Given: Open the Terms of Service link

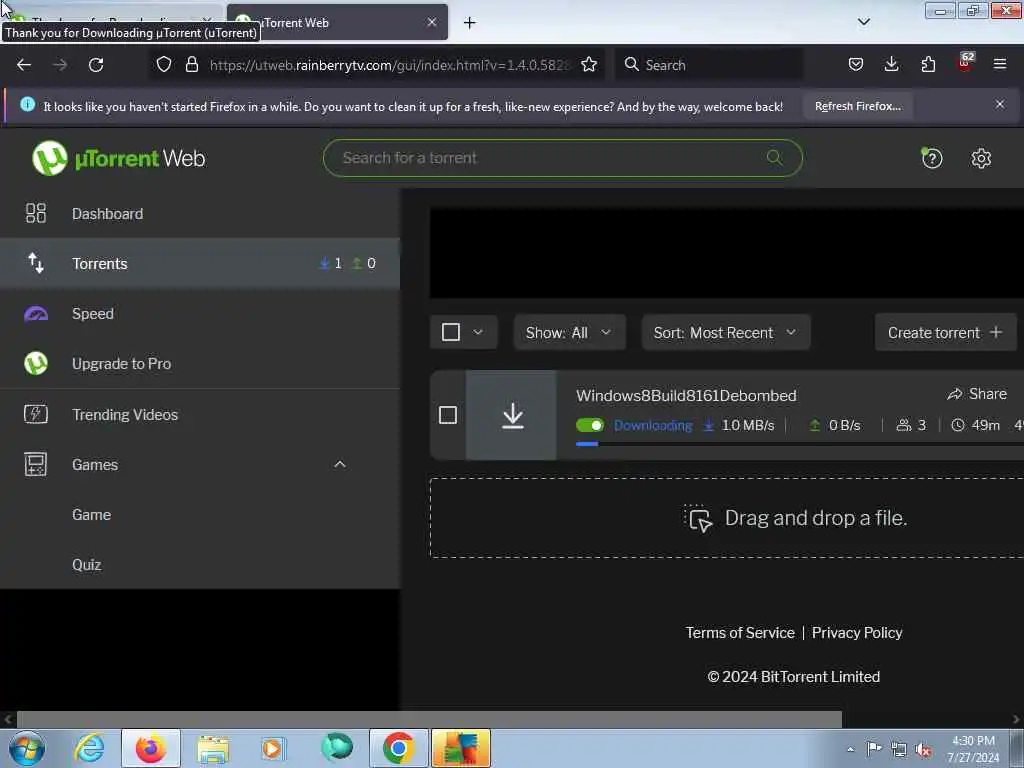Looking at the screenshot, I should coord(740,633).
